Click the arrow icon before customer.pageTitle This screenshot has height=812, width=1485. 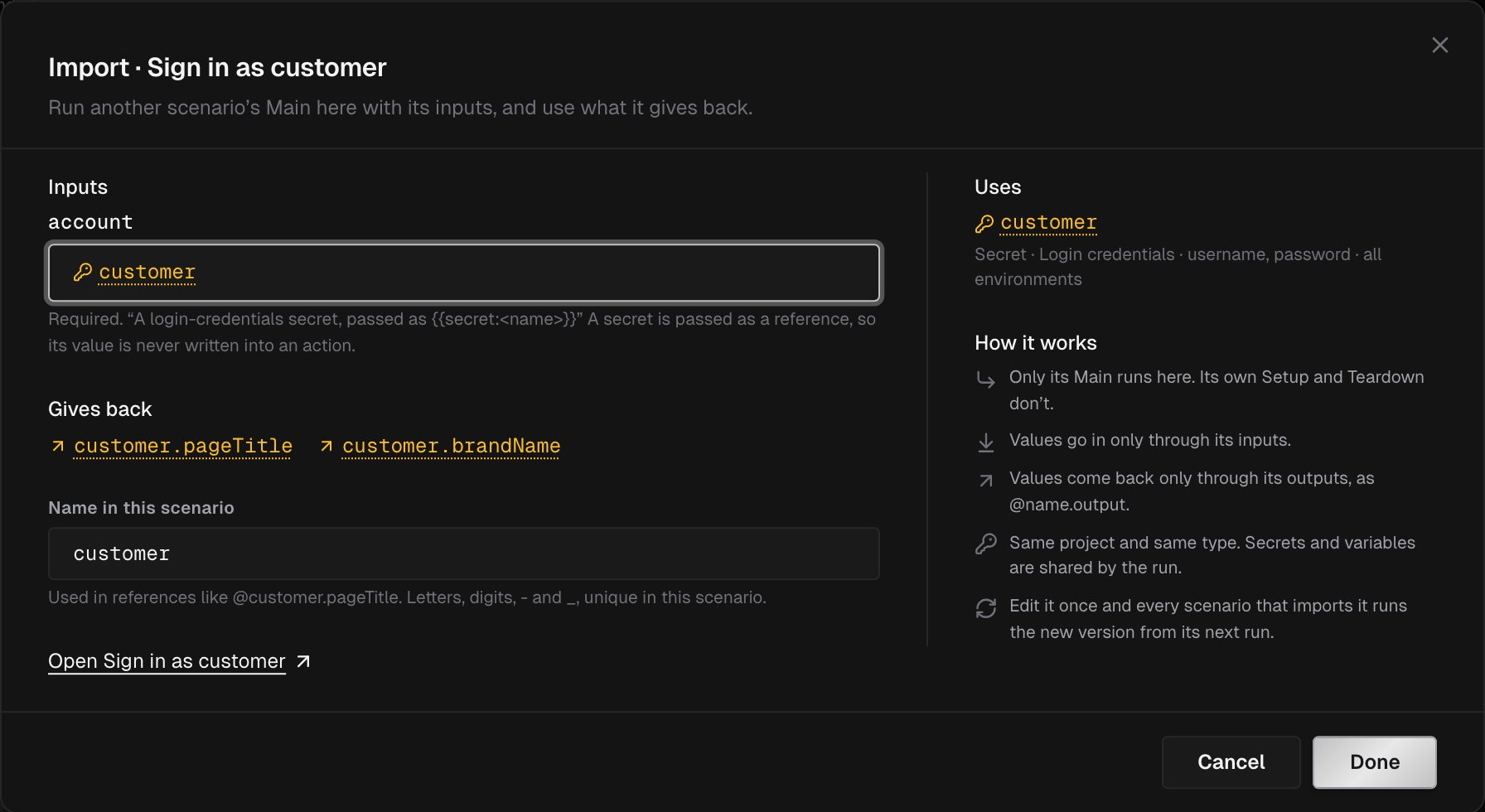pos(58,447)
